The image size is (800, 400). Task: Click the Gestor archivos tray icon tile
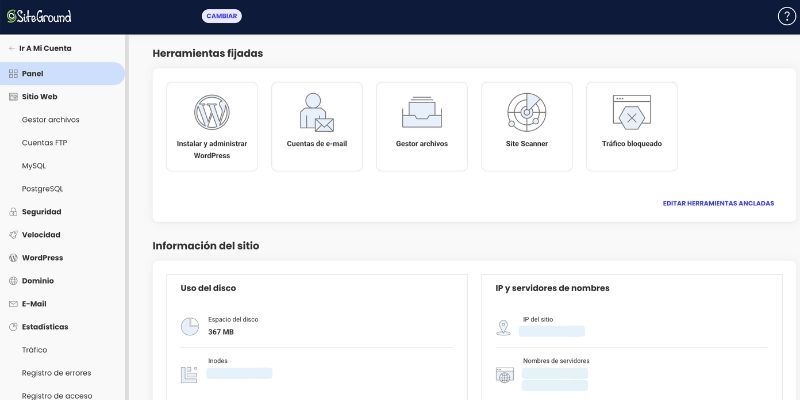pos(421,112)
